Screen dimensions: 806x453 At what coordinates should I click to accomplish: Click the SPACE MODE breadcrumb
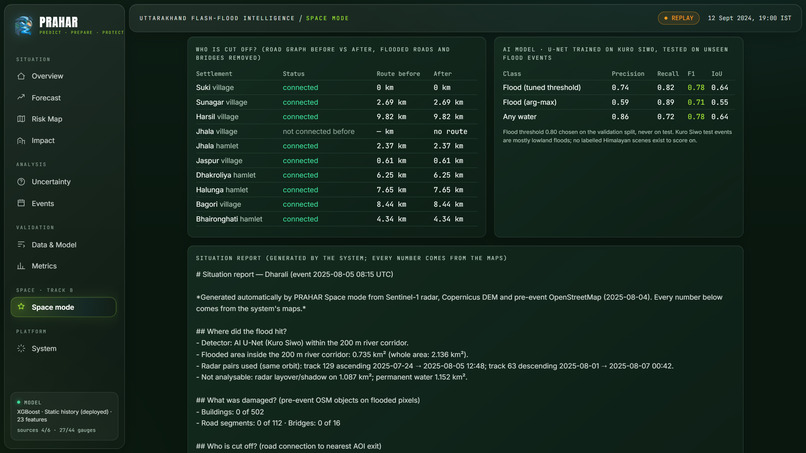click(x=327, y=18)
